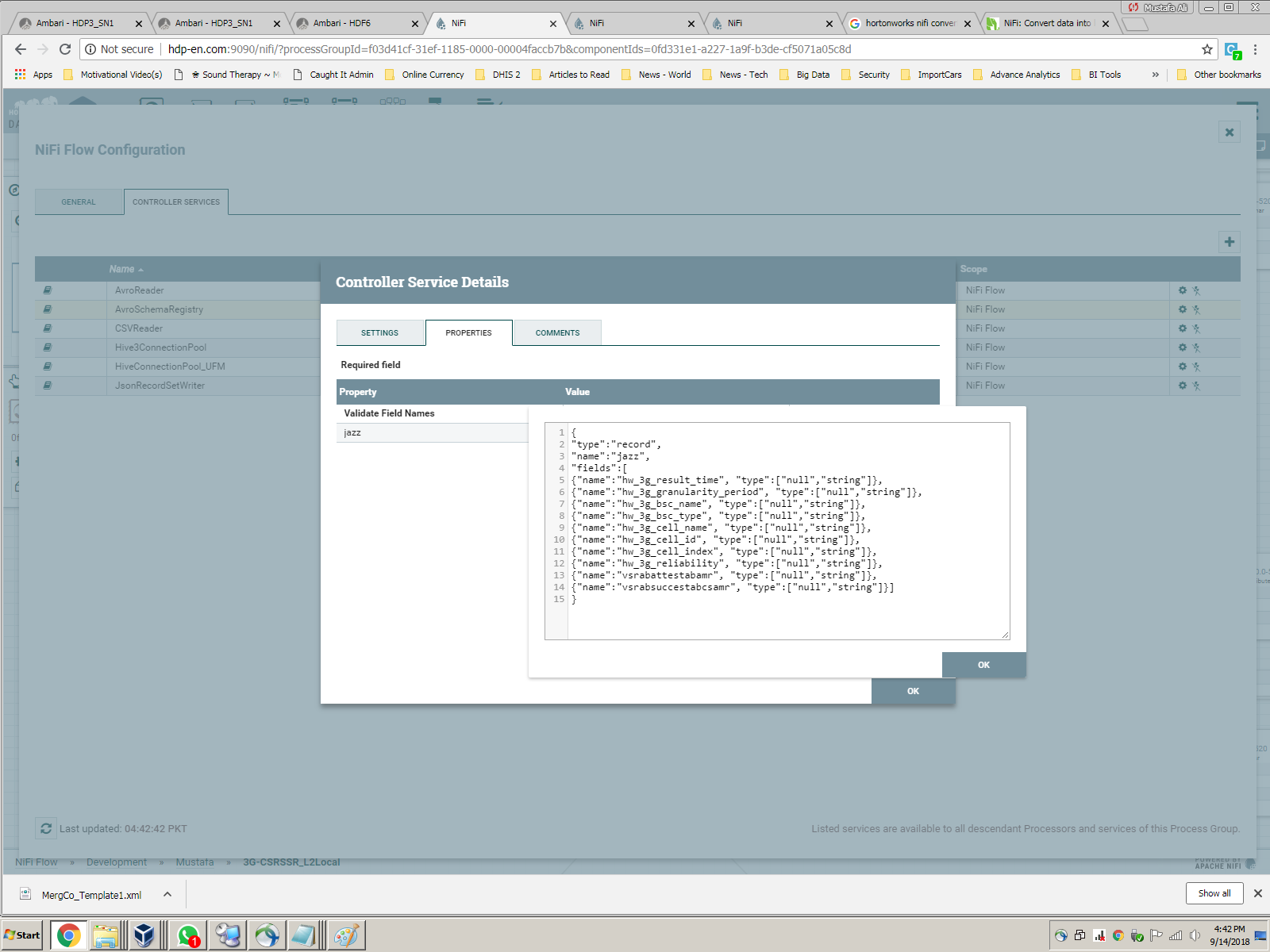Click Show all in the downloads bar
The width and height of the screenshot is (1270, 952).
coord(1214,893)
